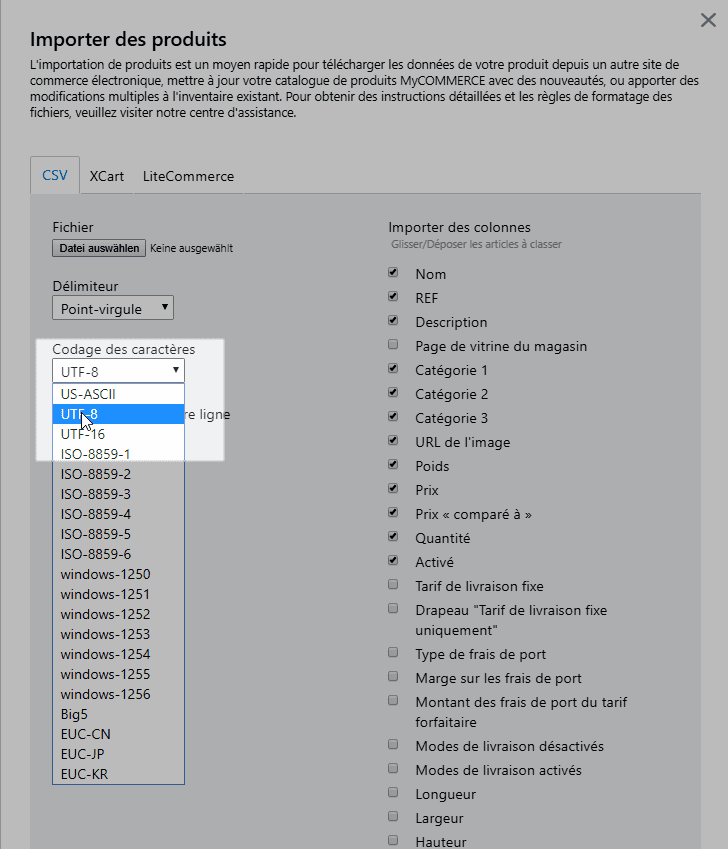728x849 pixels.
Task: Enable Tarif de livraison fixe checkbox
Action: (393, 584)
